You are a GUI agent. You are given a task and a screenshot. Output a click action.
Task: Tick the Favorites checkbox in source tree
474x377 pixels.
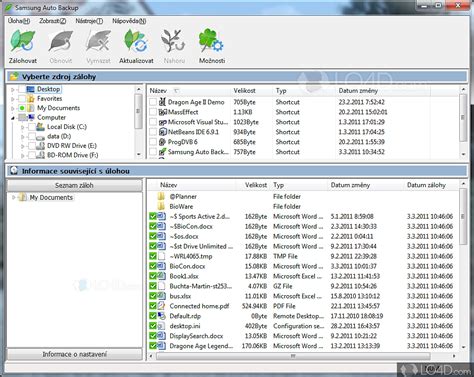coord(22,99)
